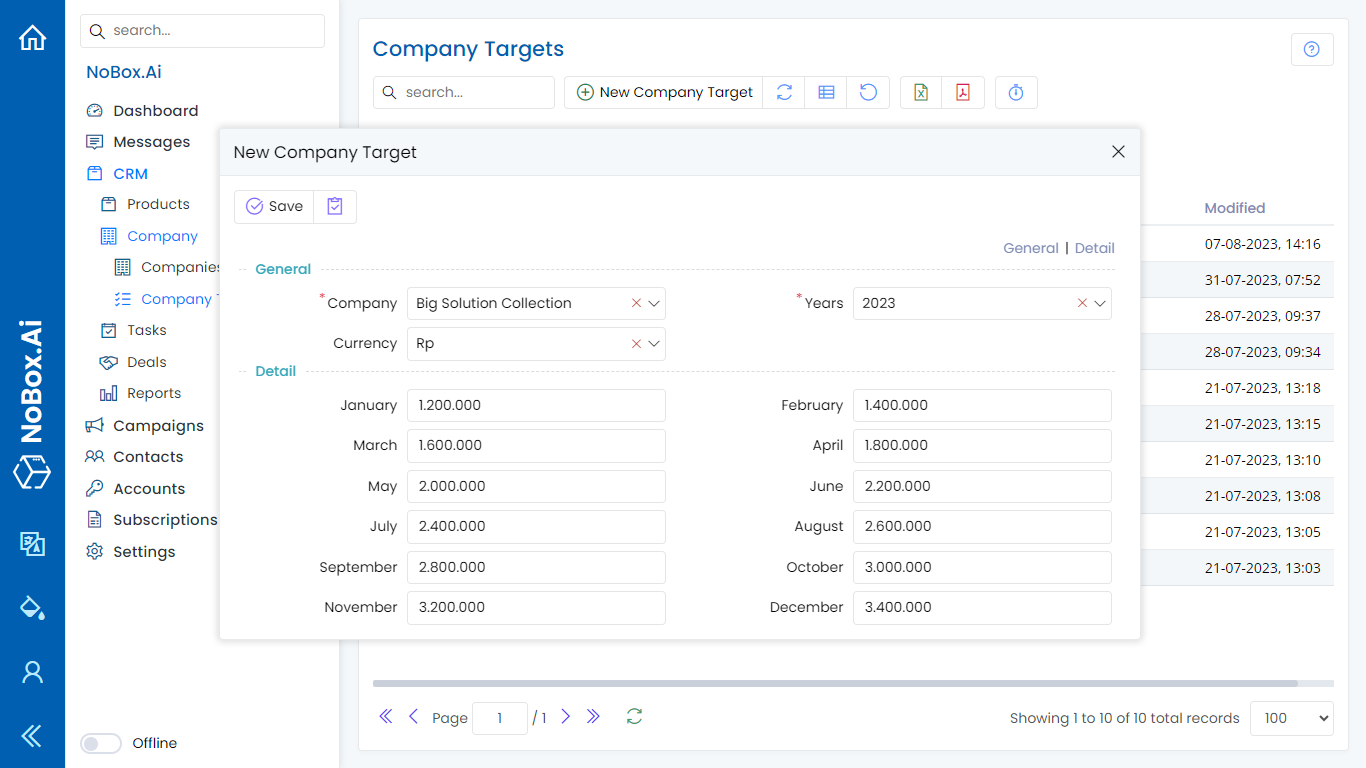Click the clipboard icon next to Save

[x=335, y=206]
